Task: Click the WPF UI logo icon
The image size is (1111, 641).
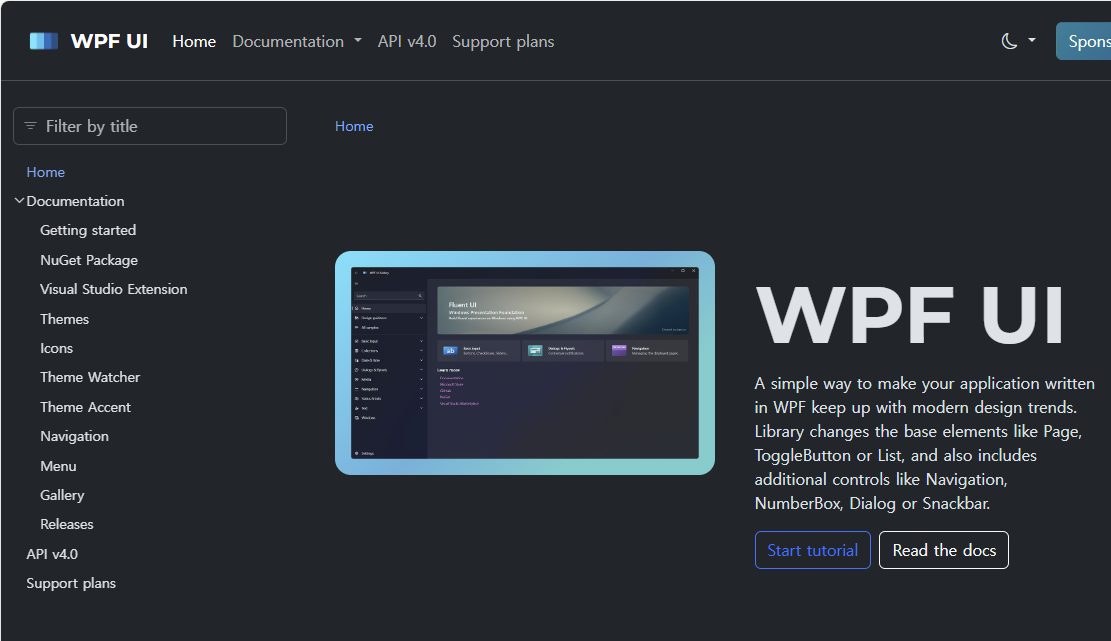Action: 43,41
